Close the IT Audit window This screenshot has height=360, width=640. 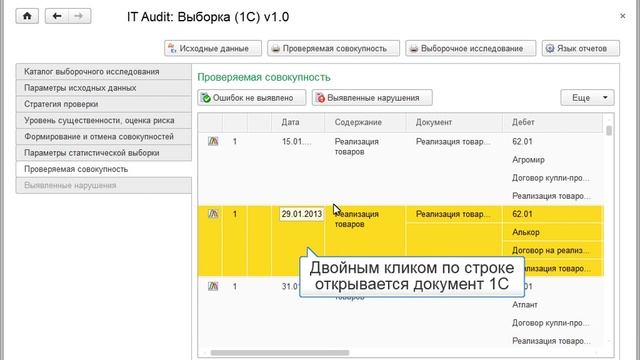pos(622,16)
